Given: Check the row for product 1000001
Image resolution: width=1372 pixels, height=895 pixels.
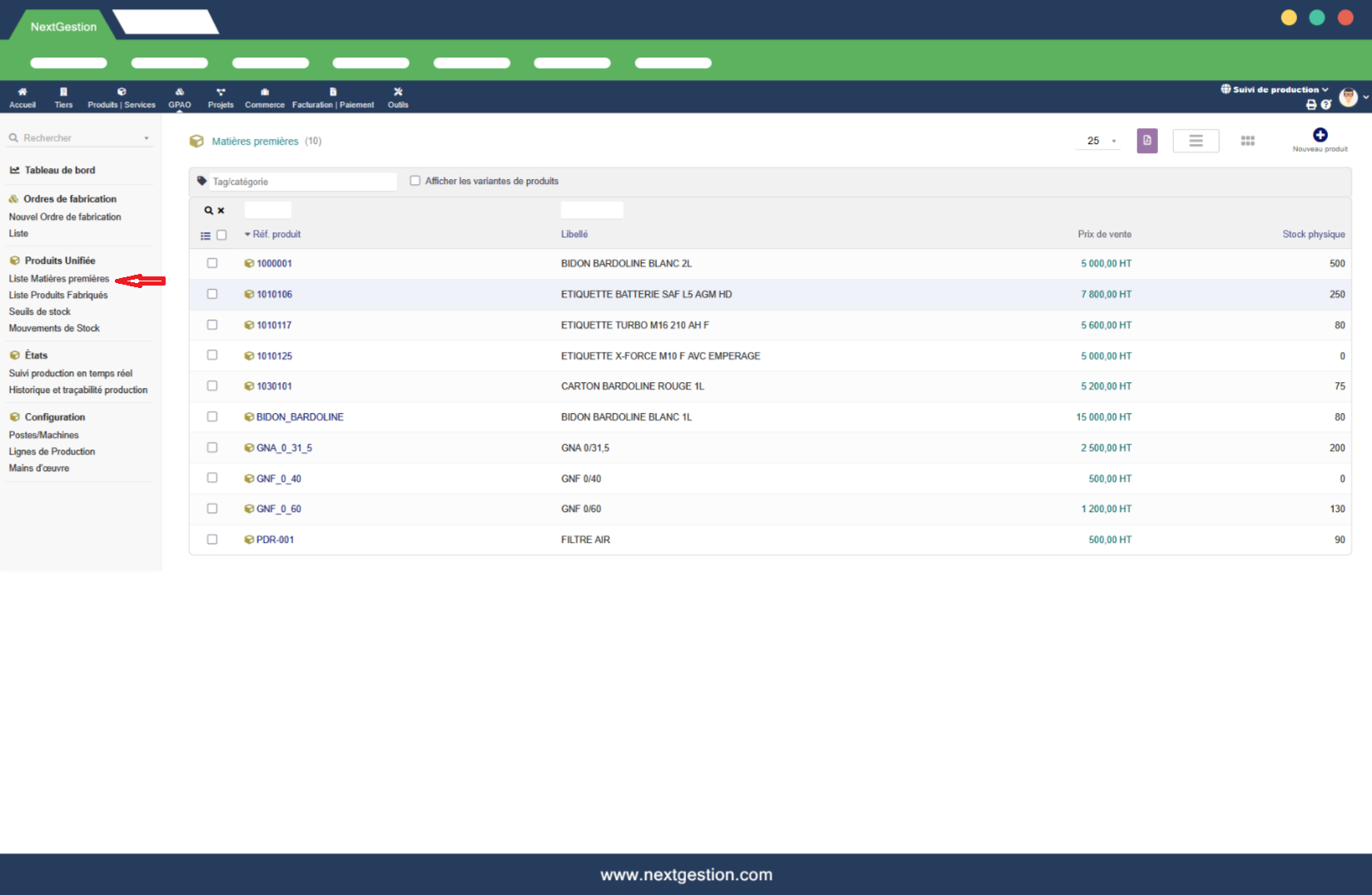Looking at the screenshot, I should (x=212, y=263).
